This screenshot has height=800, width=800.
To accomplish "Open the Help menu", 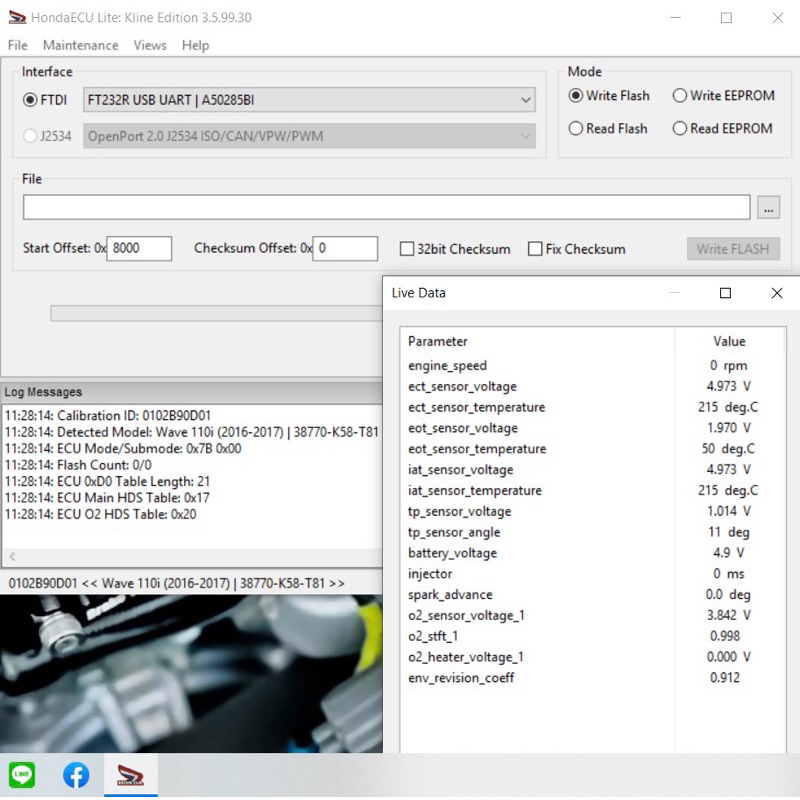I will tap(195, 45).
